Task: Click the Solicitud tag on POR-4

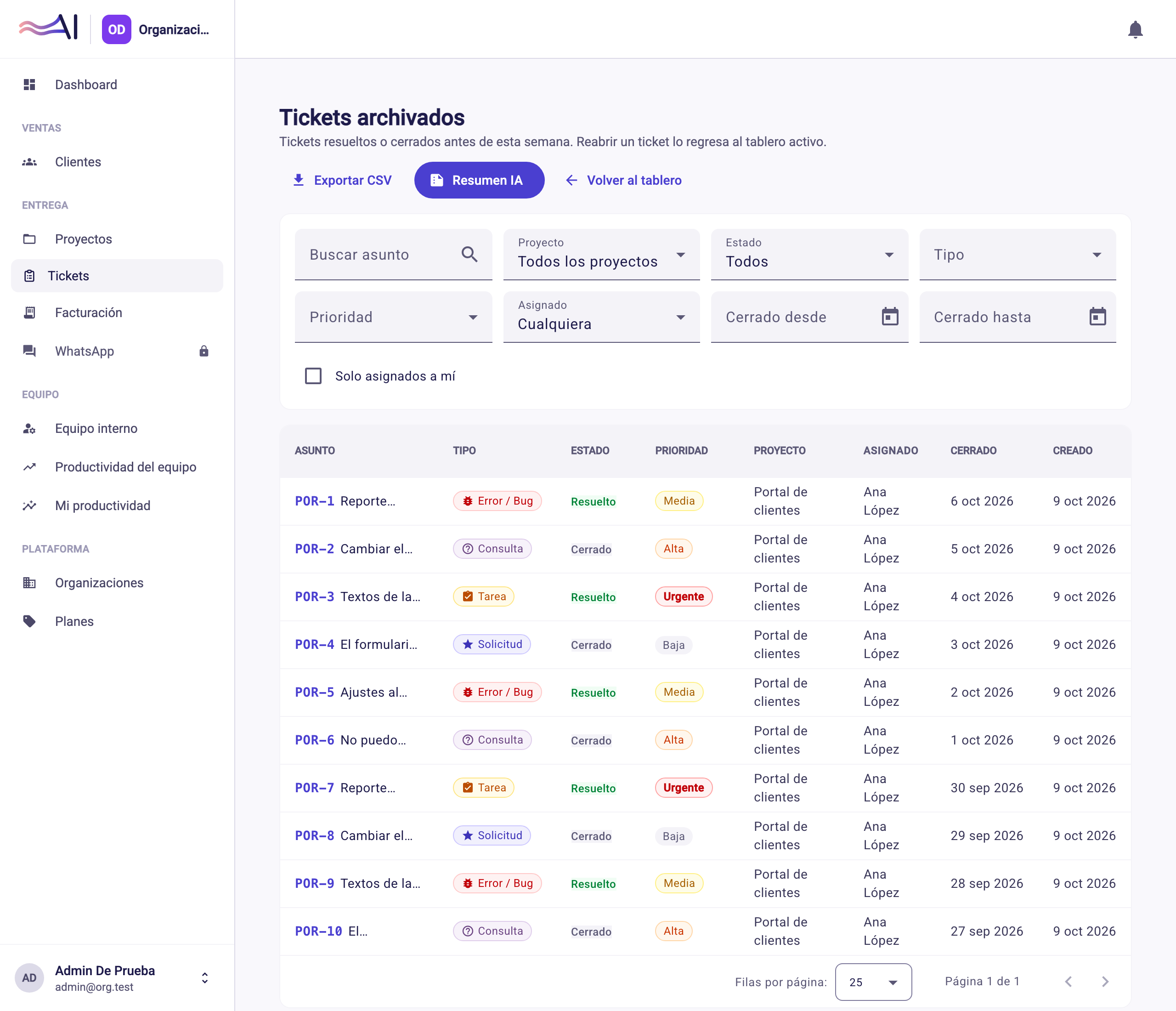Action: pos(492,644)
